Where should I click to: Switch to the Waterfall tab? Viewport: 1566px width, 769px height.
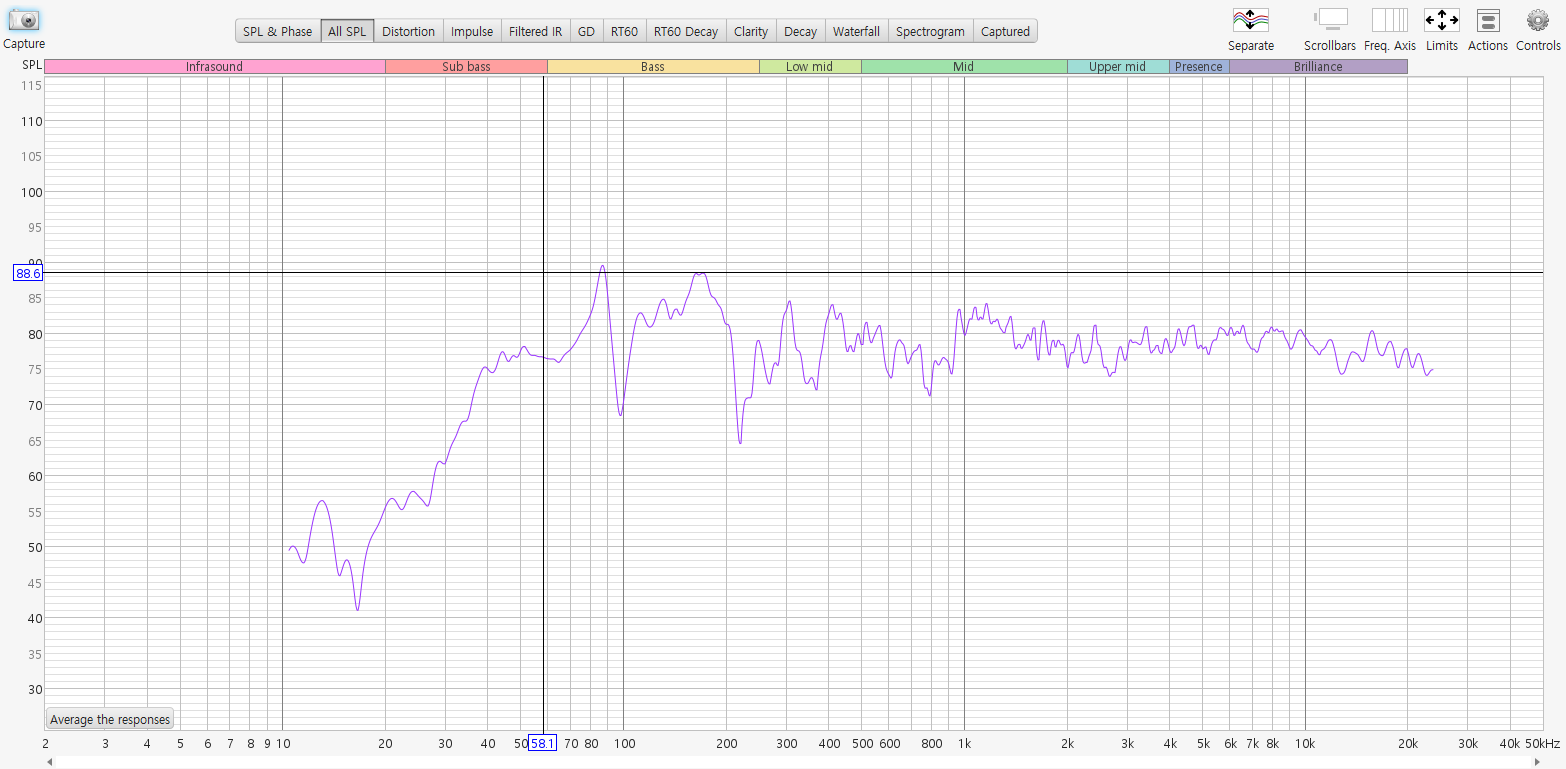tap(856, 31)
